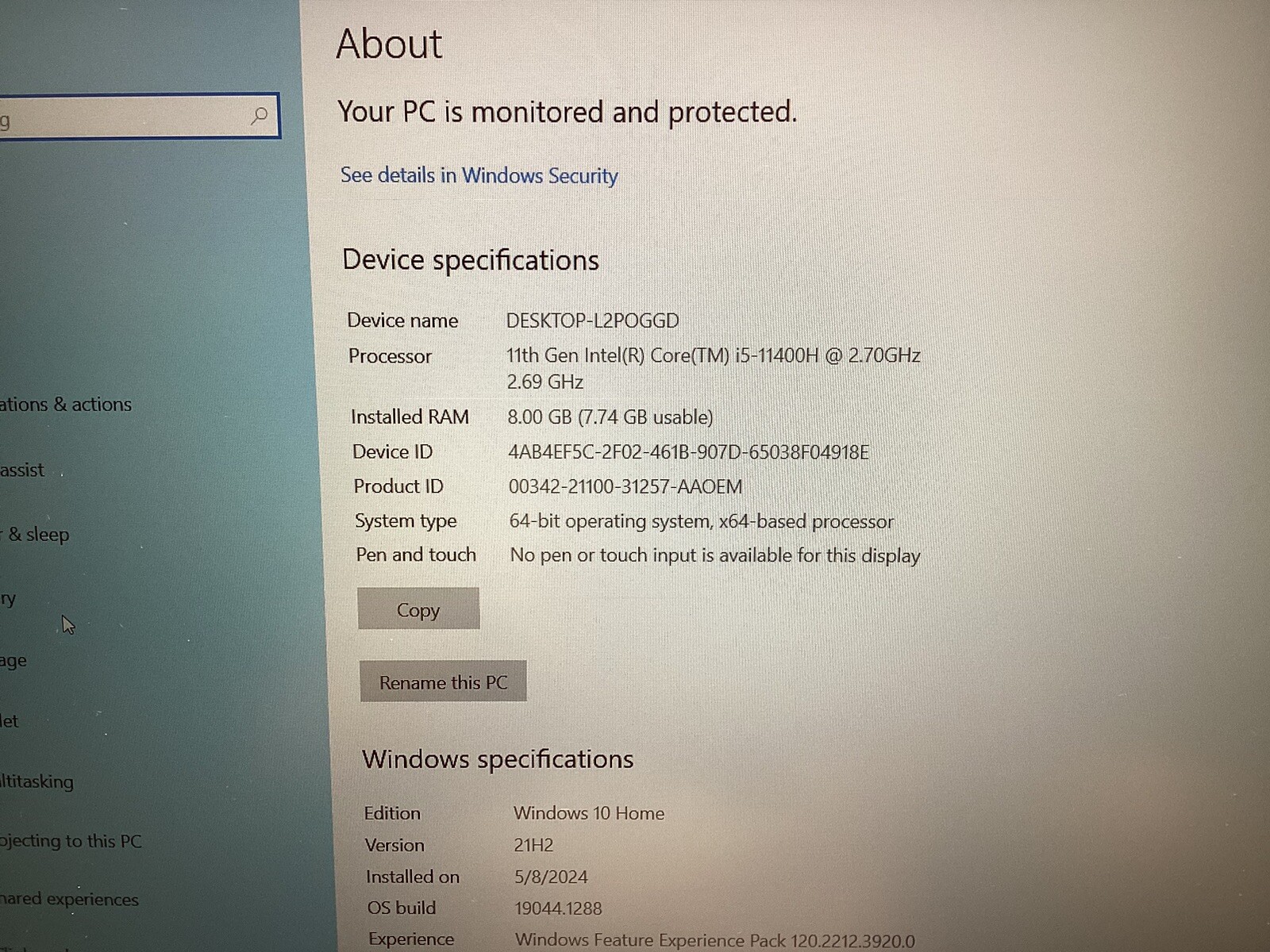Select device name value DESKTOP-L2POGGD
Viewport: 1270px width, 952px height.
click(592, 321)
